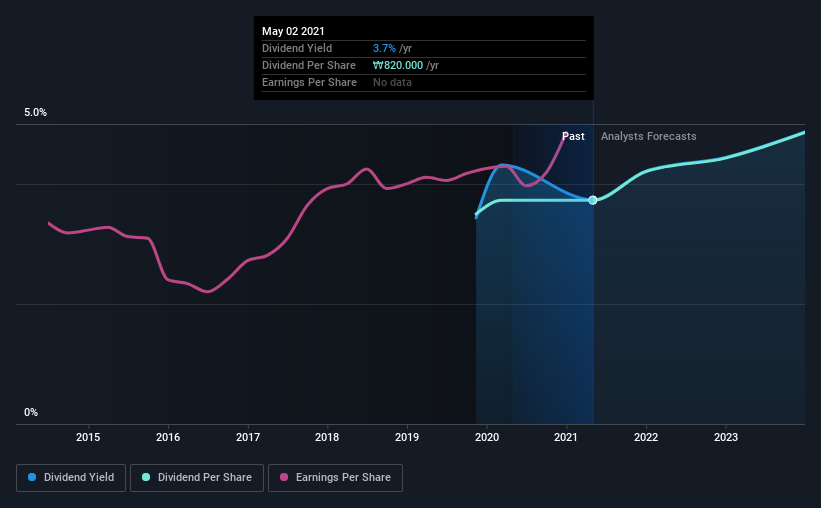Click the 2023 label on the x-axis
Viewport: 821px width, 508px height.
click(x=726, y=437)
